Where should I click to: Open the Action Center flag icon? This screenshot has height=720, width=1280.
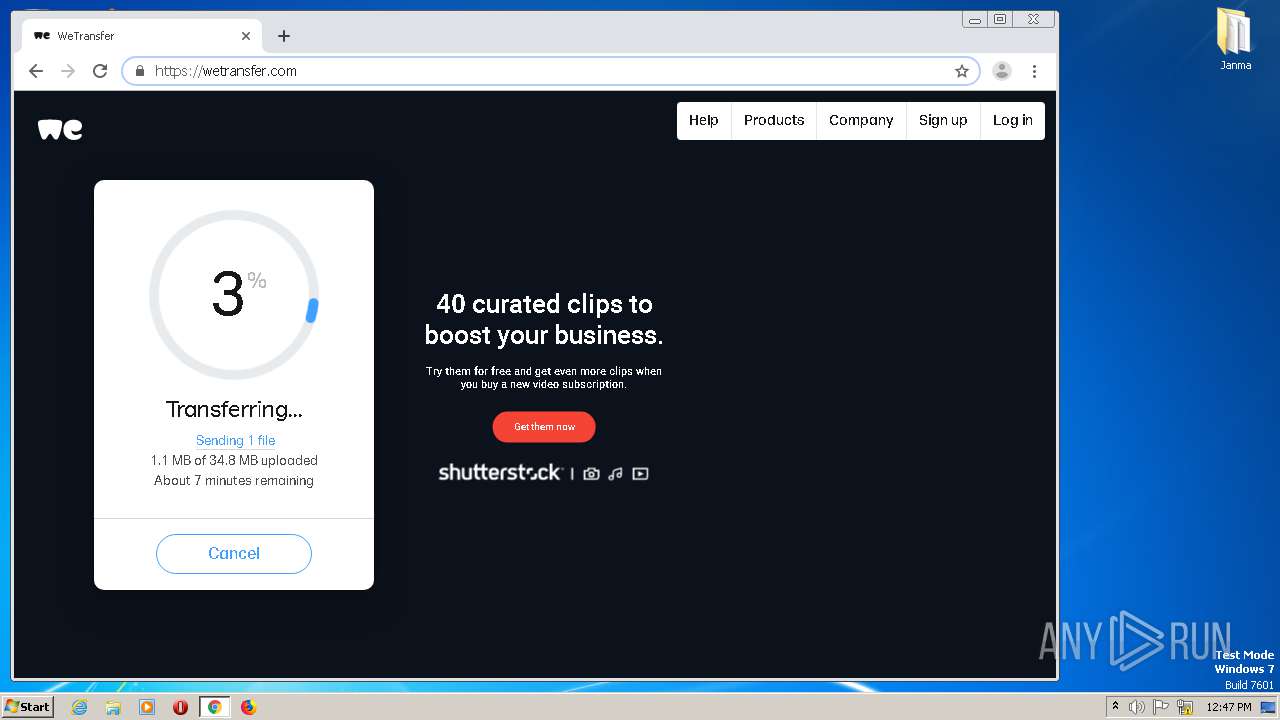[1160, 707]
